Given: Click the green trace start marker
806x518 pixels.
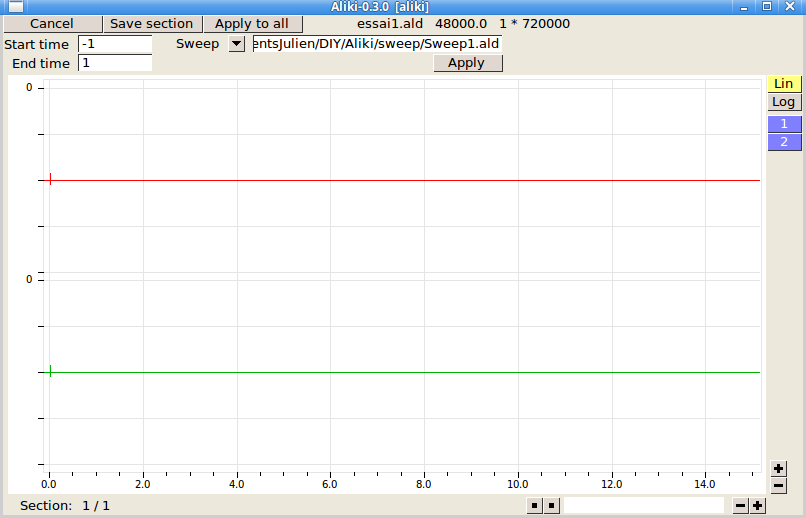Looking at the screenshot, I should pyautogui.click(x=50, y=371).
